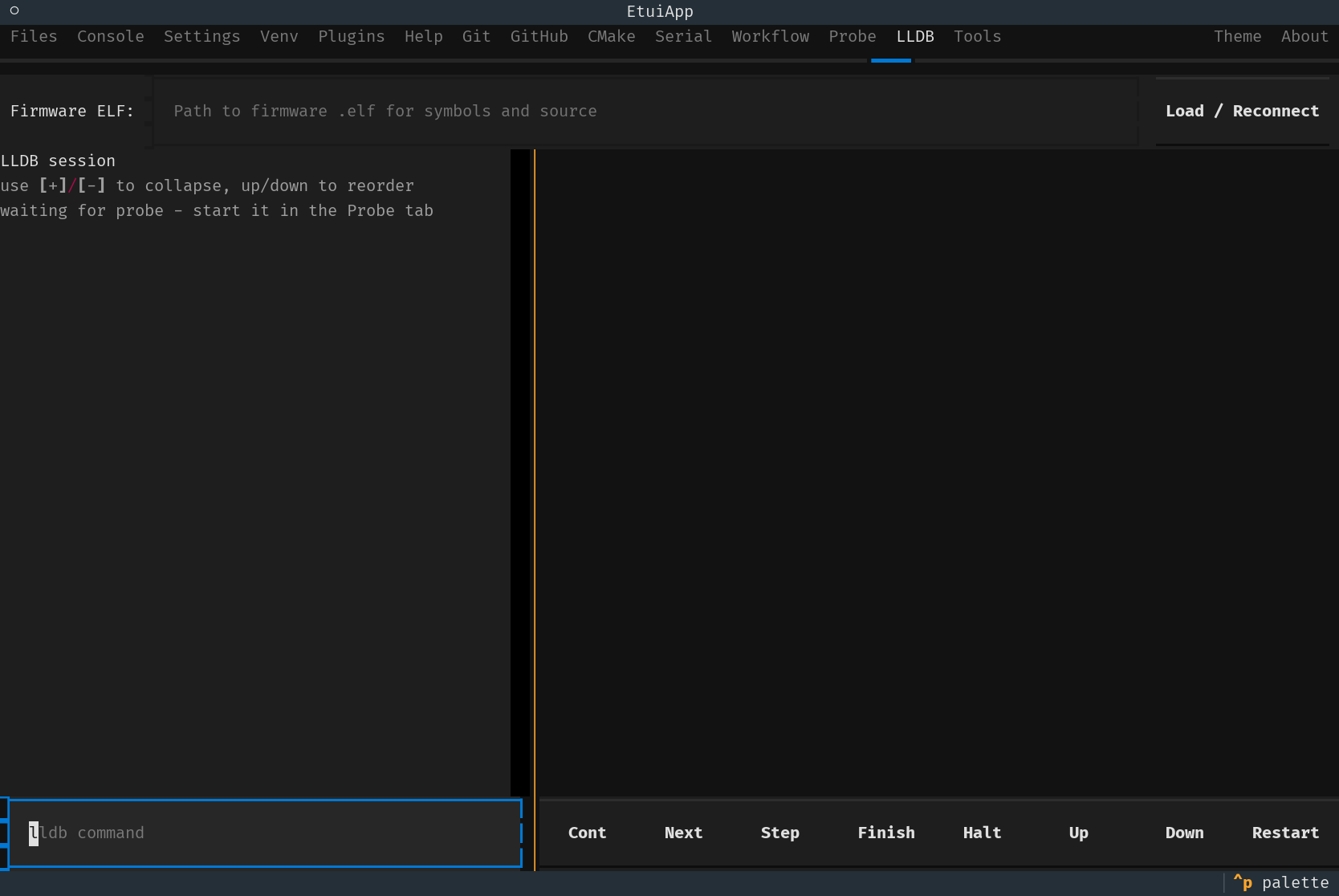Image resolution: width=1339 pixels, height=896 pixels.
Task: Open the Plugins tab
Action: pos(352,36)
